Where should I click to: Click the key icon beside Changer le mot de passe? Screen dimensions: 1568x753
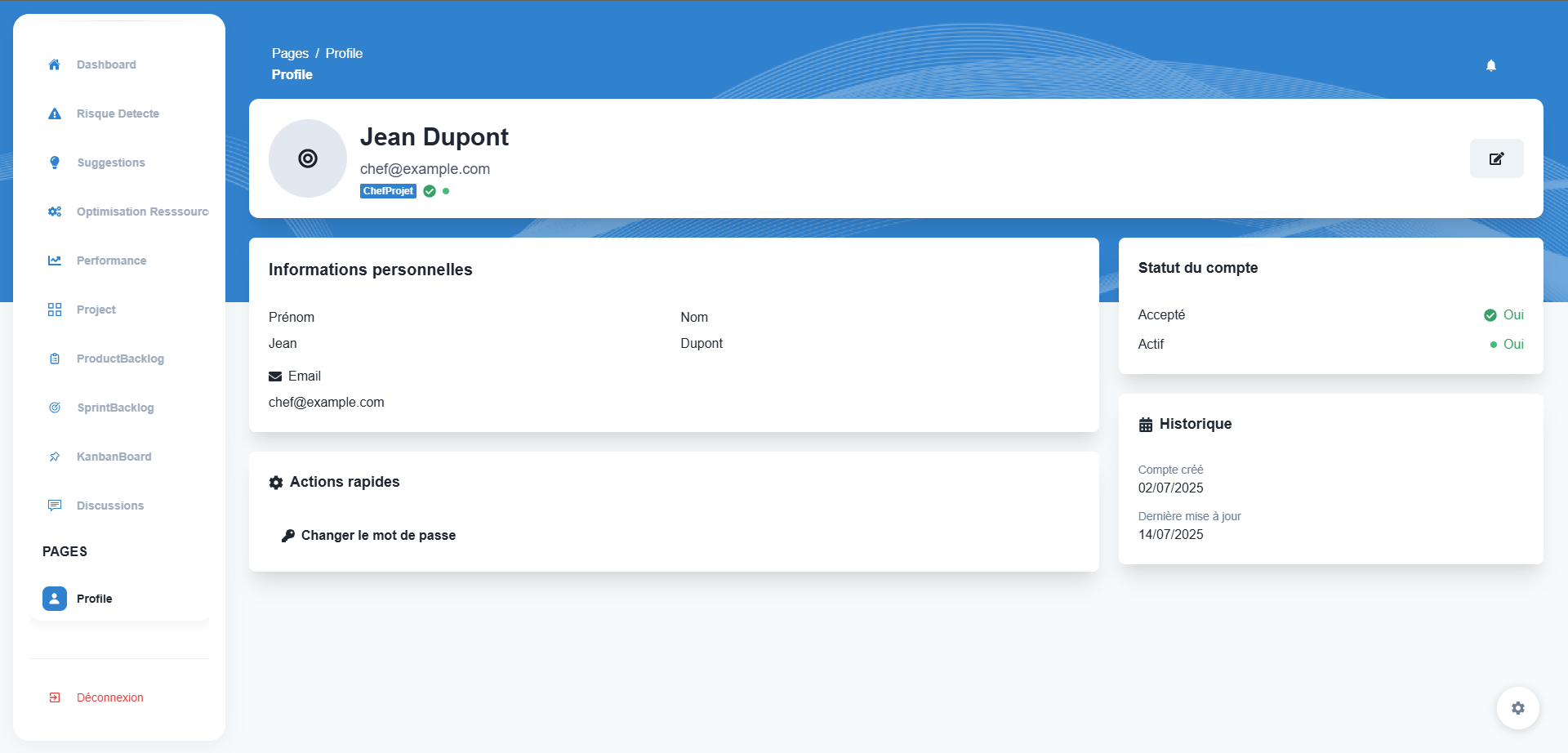pos(287,536)
